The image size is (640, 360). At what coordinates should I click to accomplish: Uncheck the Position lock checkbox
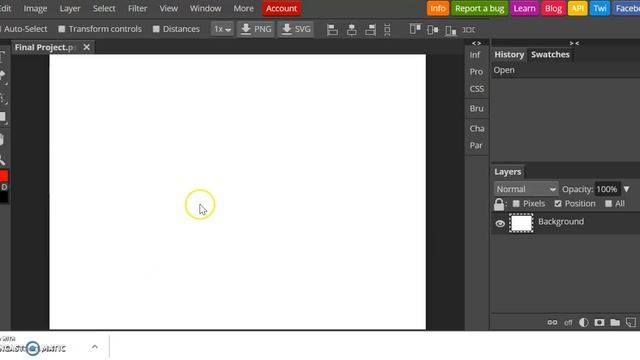(558, 203)
